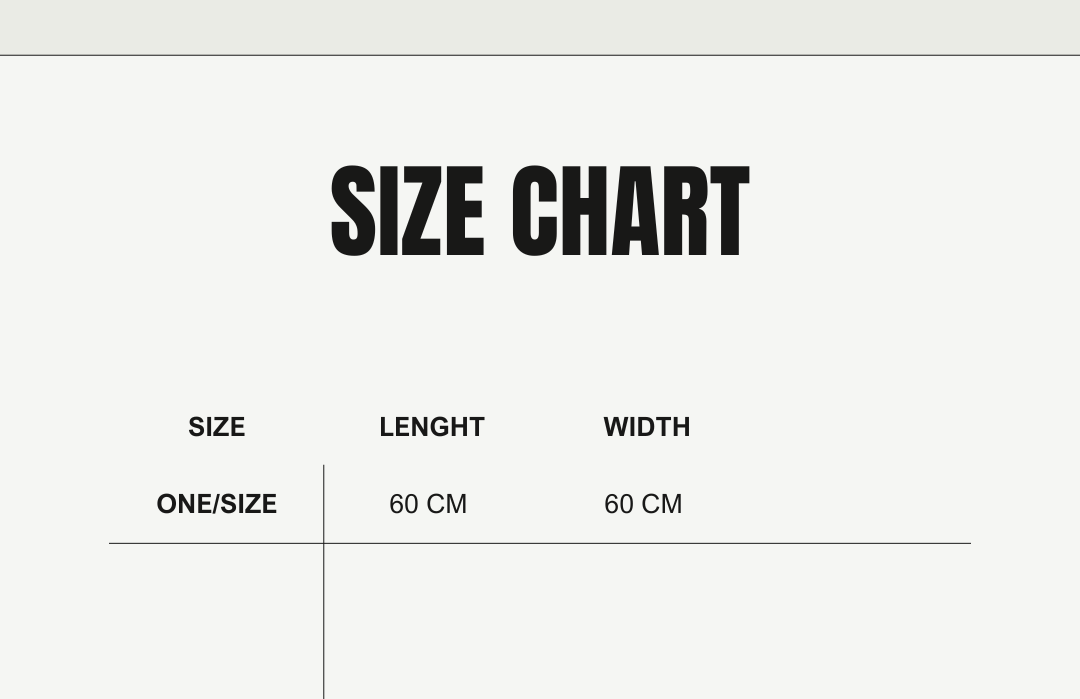Select the 60 CM value under LENGHT
The width and height of the screenshot is (1080, 699).
(x=428, y=504)
